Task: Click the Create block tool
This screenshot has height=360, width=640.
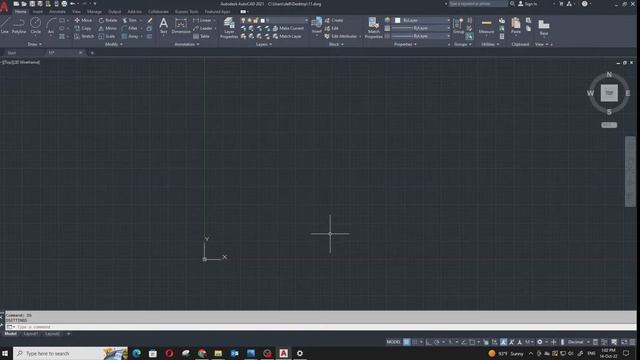Action: [x=334, y=20]
